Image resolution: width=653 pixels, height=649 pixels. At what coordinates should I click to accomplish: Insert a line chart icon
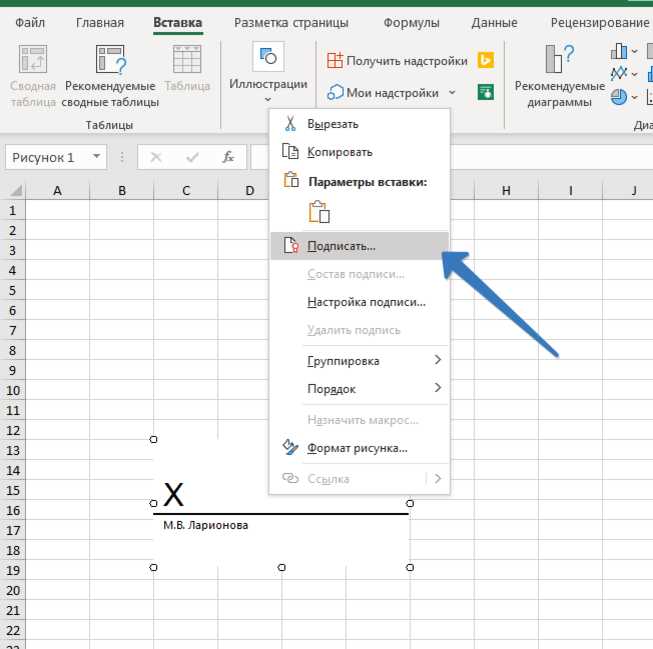pyautogui.click(x=619, y=74)
